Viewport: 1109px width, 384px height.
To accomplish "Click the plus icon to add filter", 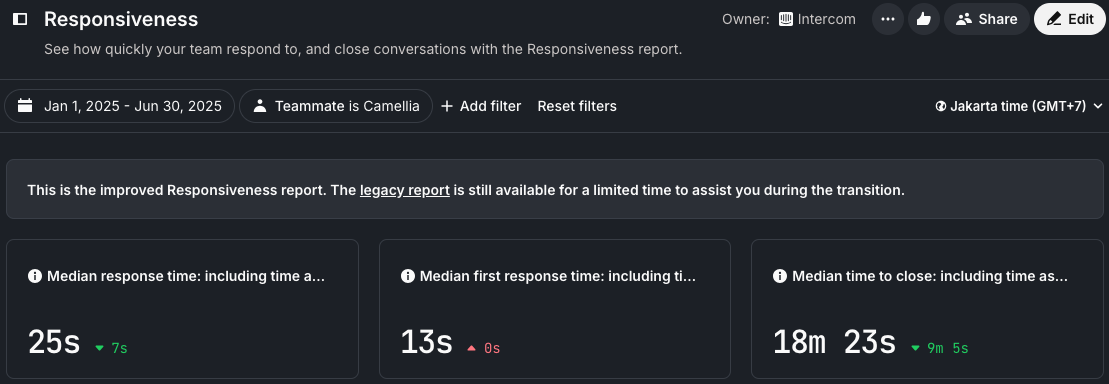I will pyautogui.click(x=446, y=106).
